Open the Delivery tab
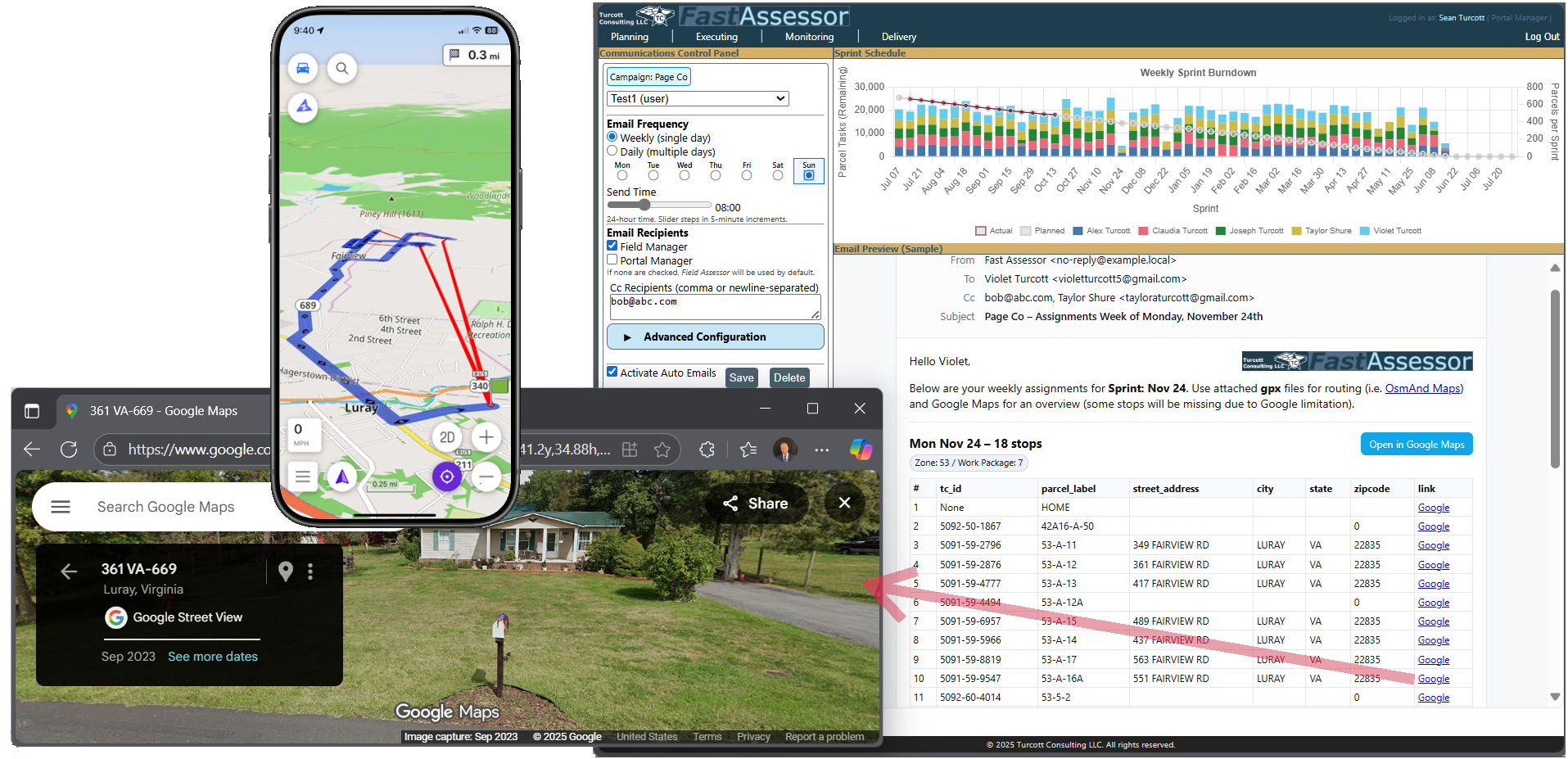The image size is (1568, 759). pos(898,36)
